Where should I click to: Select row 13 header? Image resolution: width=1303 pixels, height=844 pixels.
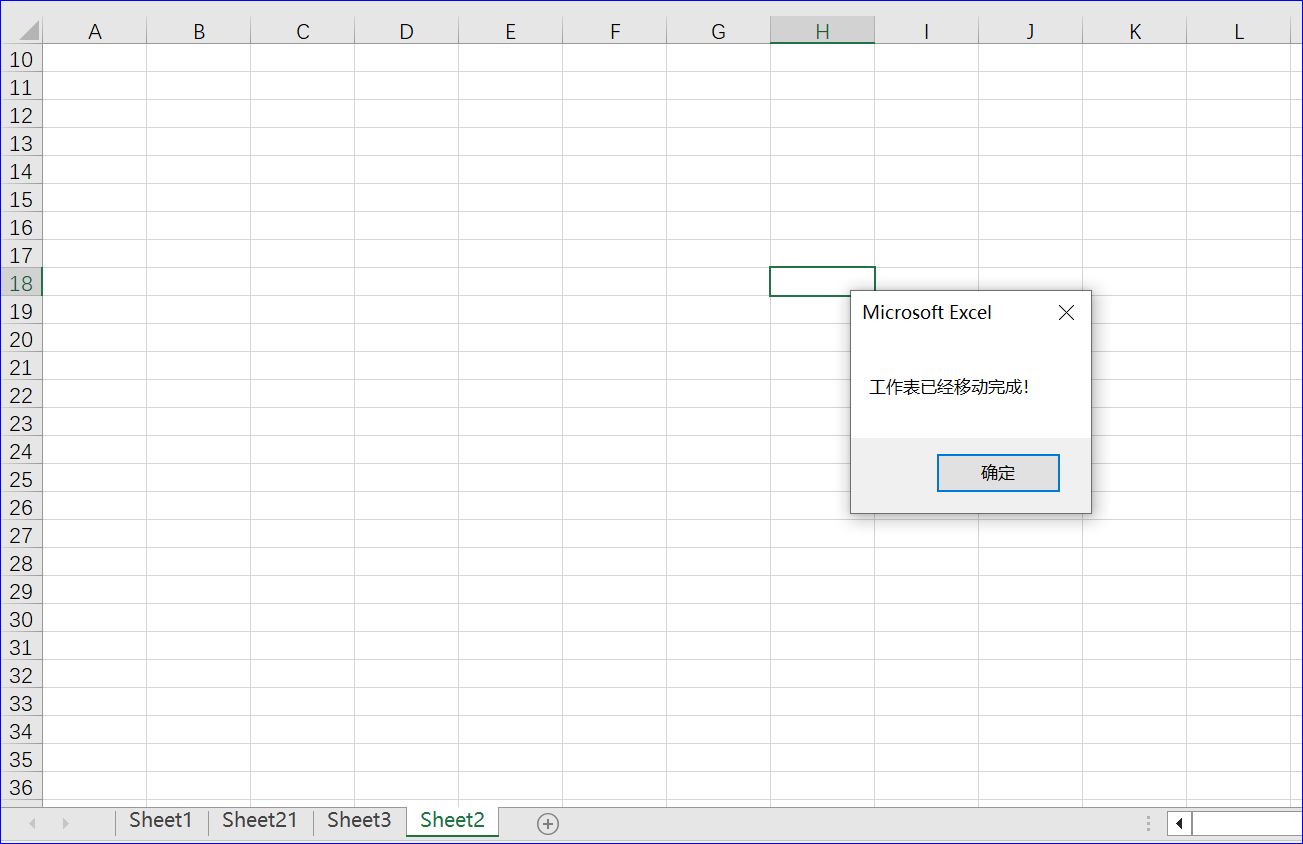21,143
